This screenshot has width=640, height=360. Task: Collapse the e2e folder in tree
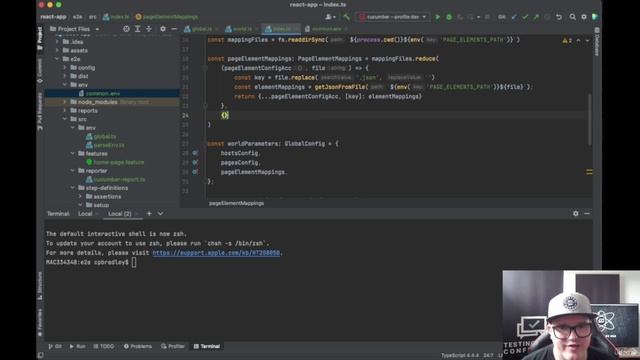(x=57, y=59)
